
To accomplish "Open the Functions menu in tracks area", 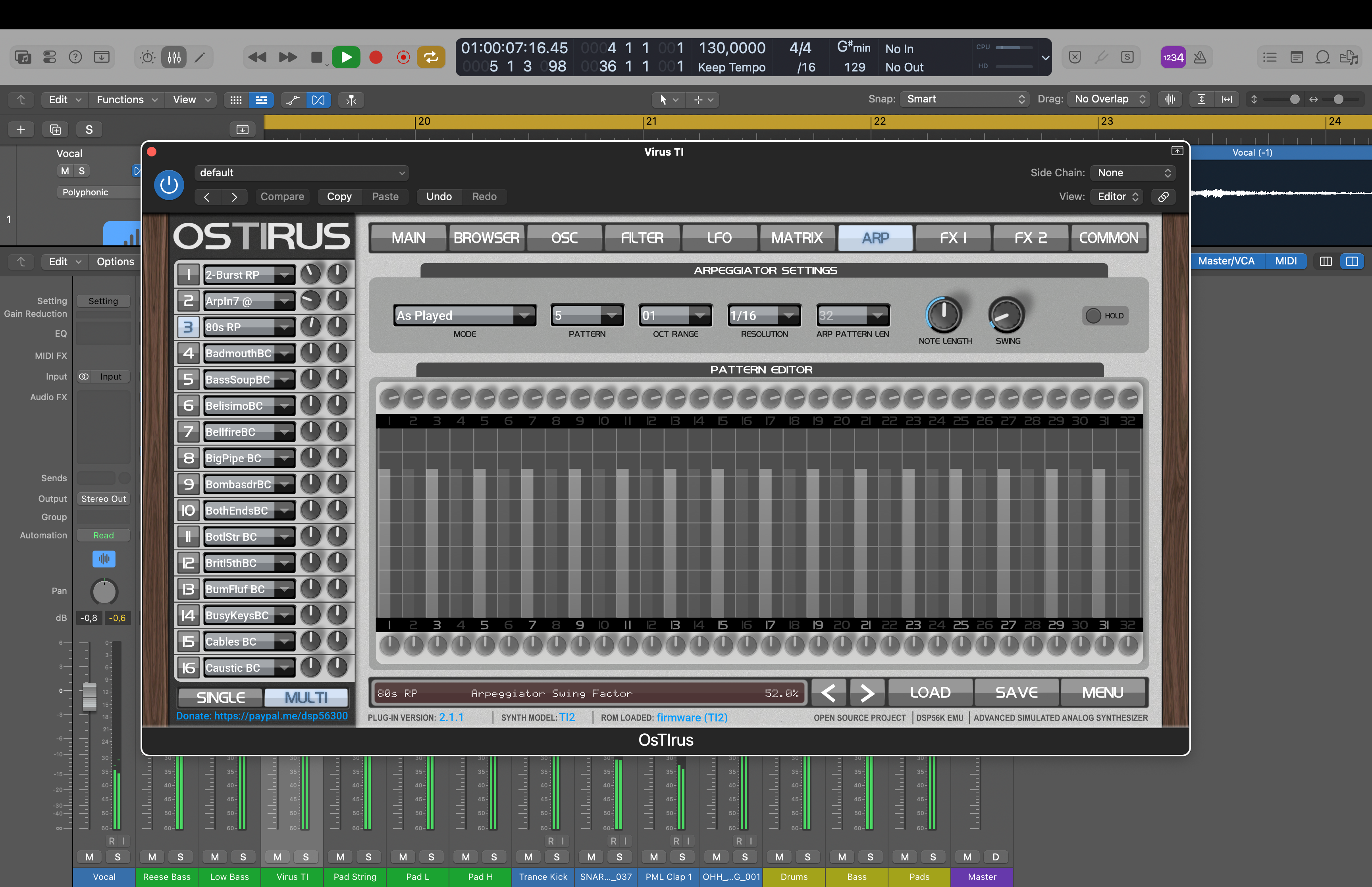I will pyautogui.click(x=127, y=100).
